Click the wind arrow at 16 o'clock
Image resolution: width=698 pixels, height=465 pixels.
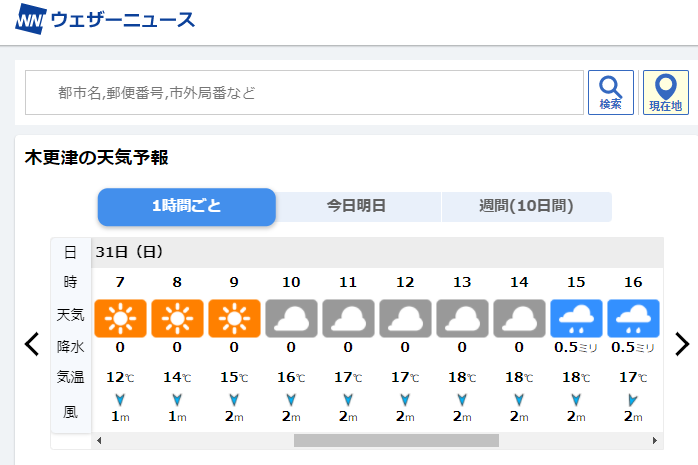[x=633, y=400]
